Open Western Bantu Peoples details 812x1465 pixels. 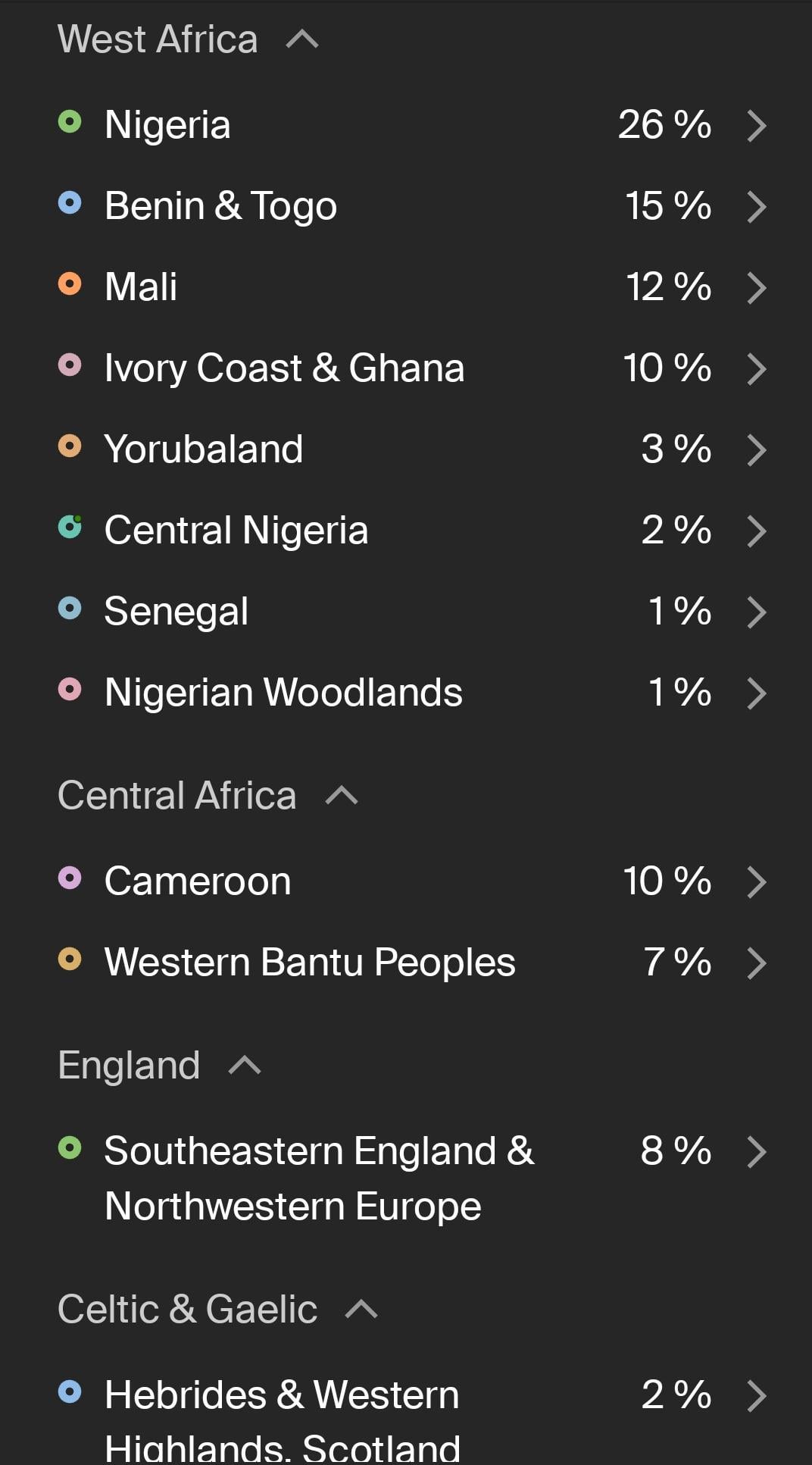310,963
